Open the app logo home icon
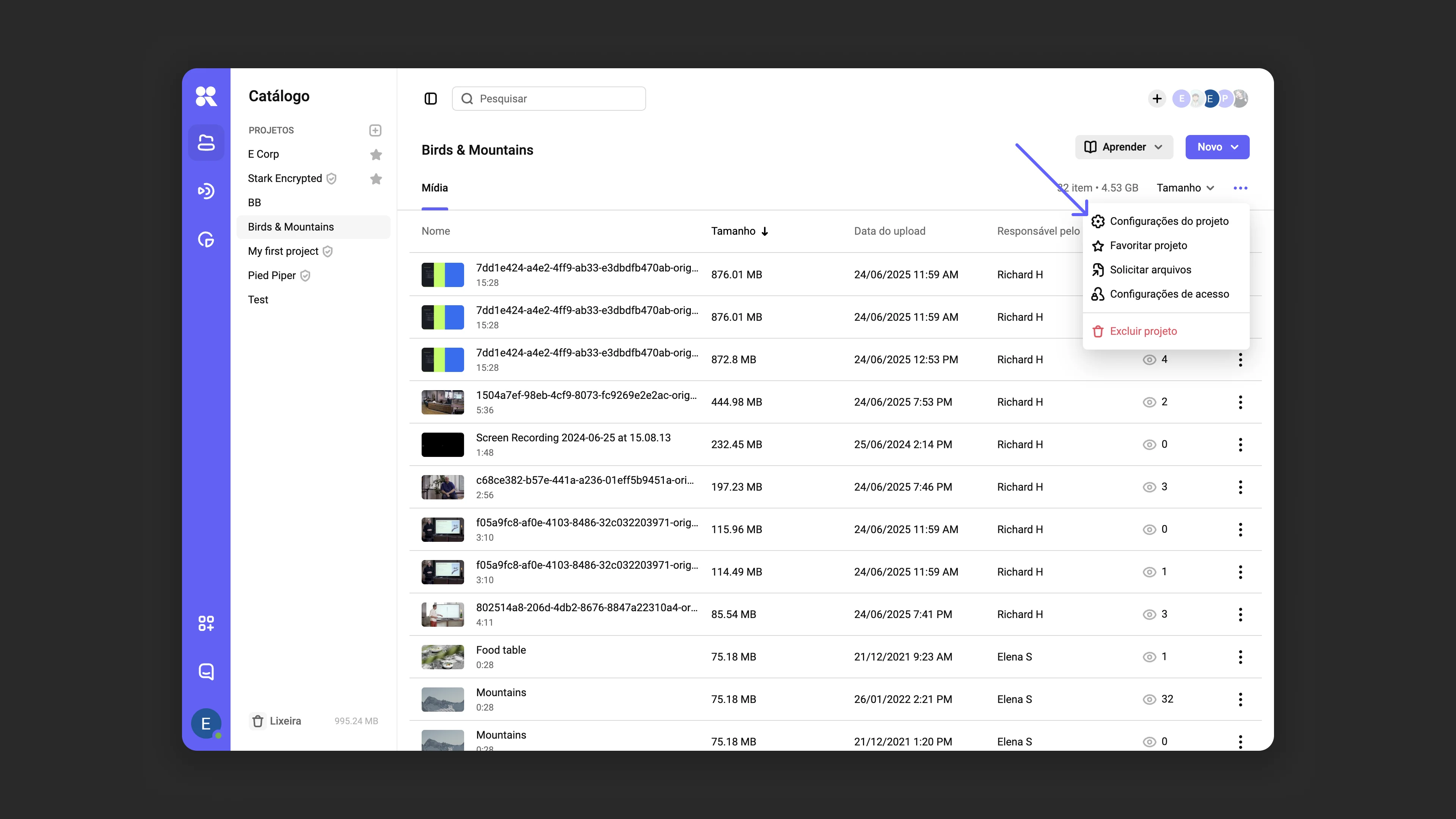This screenshot has width=1456, height=819. [206, 96]
